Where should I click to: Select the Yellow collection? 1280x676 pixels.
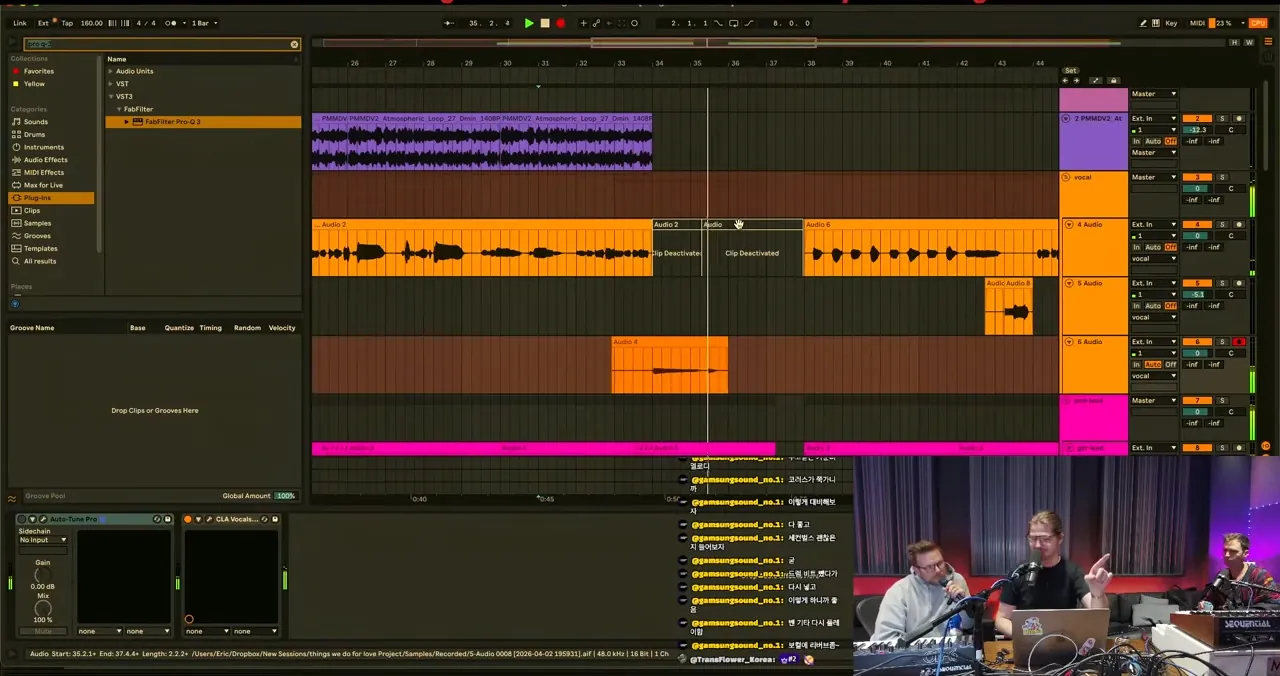pyautogui.click(x=34, y=84)
